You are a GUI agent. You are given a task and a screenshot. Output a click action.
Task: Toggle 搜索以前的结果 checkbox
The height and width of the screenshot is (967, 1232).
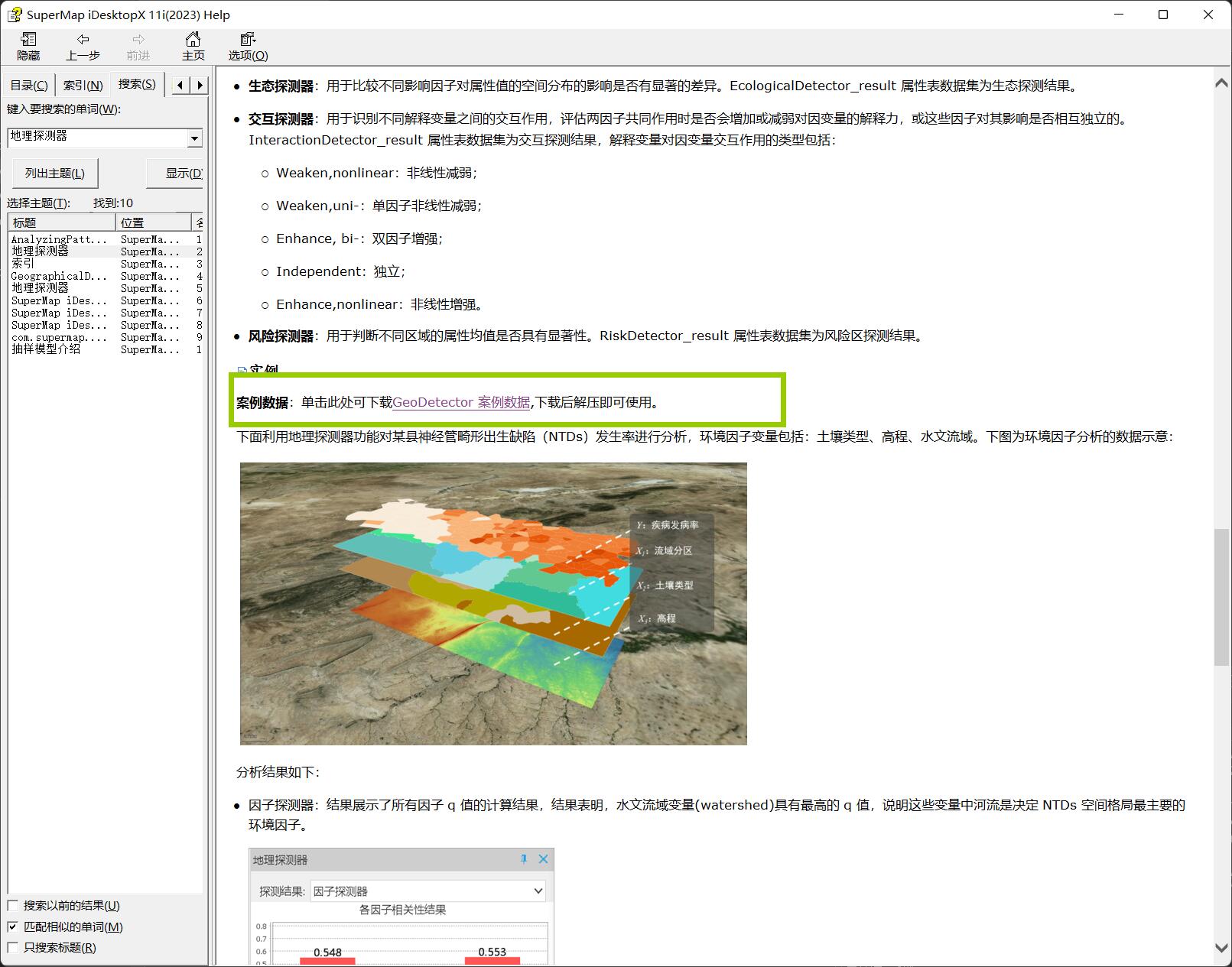pyautogui.click(x=13, y=905)
